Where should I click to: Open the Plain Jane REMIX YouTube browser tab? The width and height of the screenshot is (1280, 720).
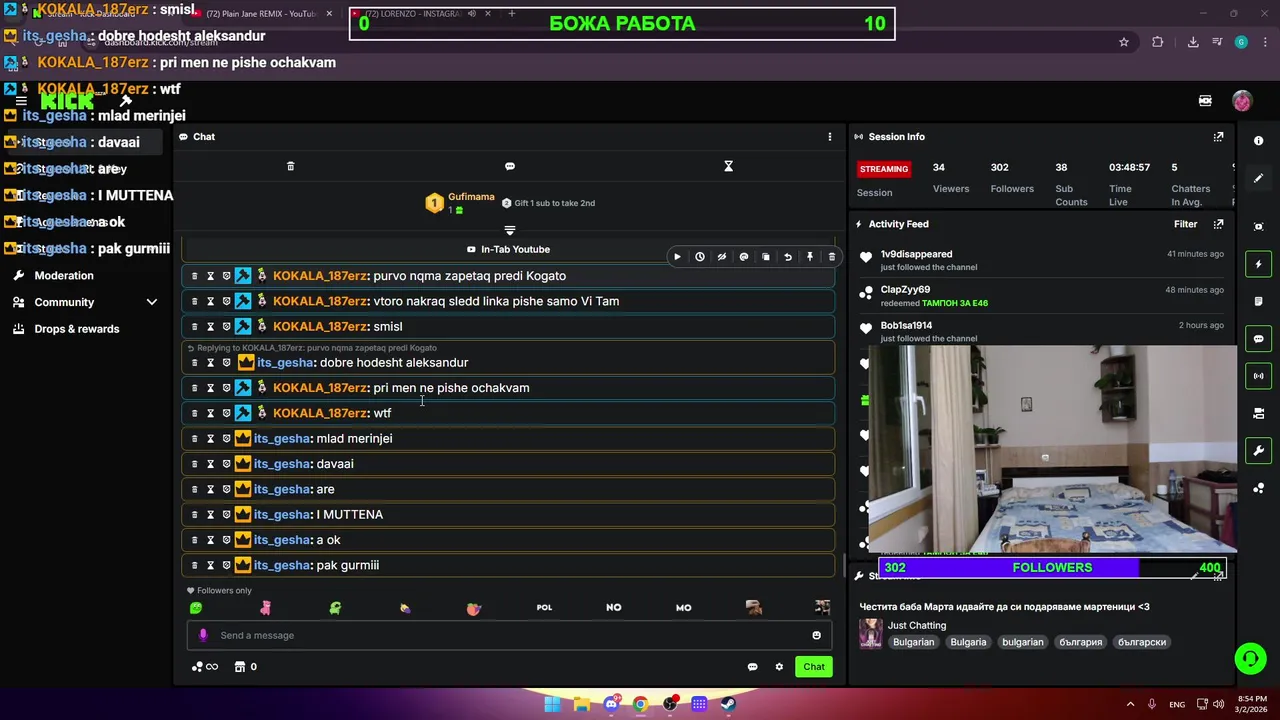pos(262,14)
